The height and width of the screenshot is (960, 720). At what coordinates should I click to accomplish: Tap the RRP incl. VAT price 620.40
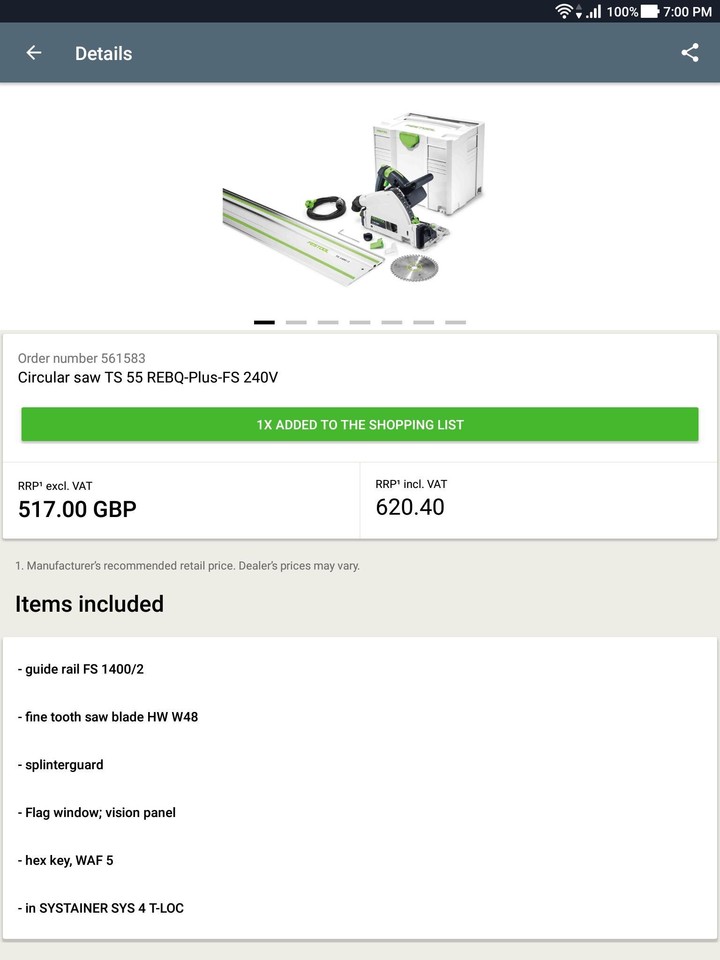[410, 507]
